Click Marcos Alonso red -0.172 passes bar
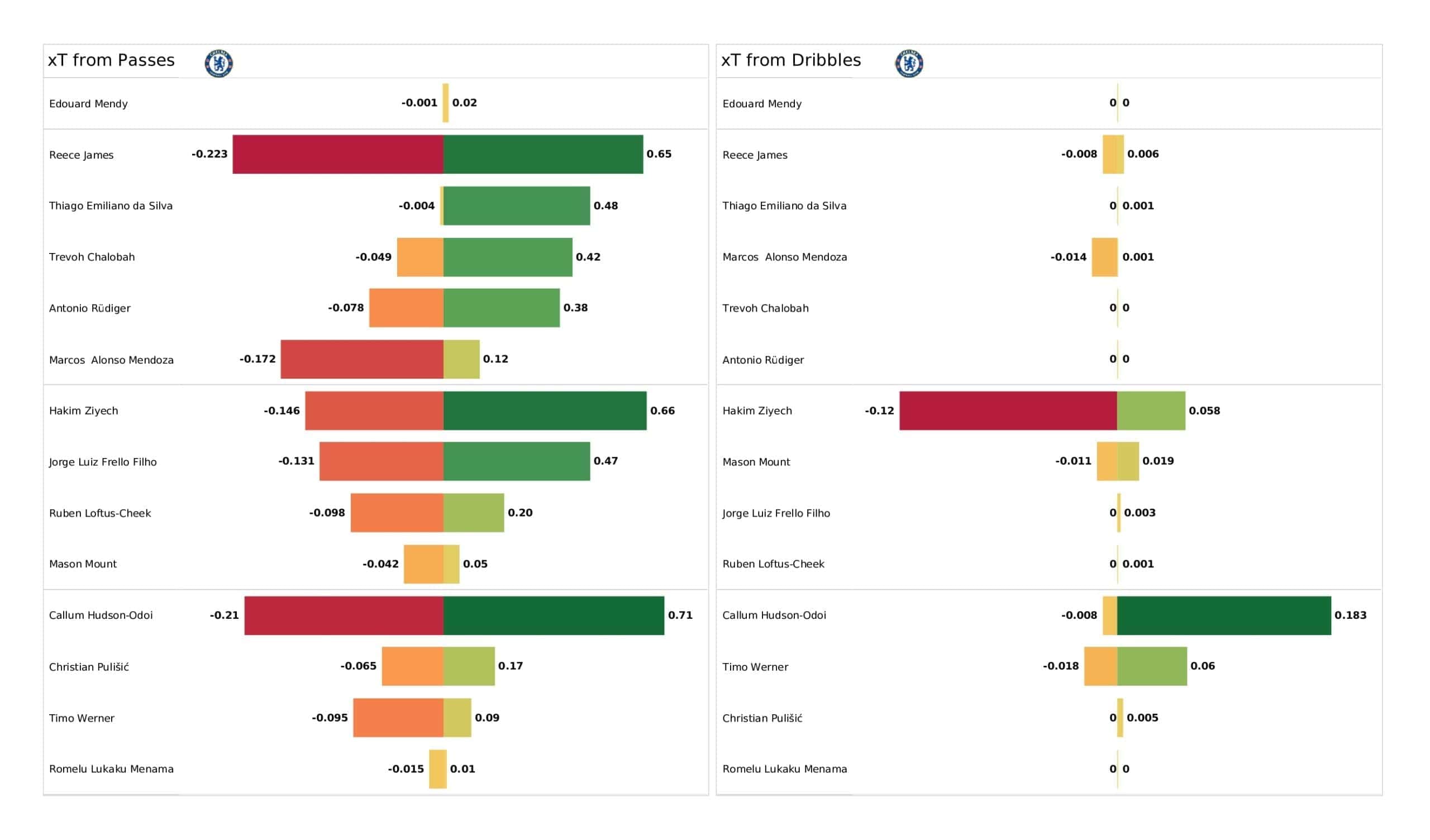The height and width of the screenshot is (840, 1430). tap(362, 359)
